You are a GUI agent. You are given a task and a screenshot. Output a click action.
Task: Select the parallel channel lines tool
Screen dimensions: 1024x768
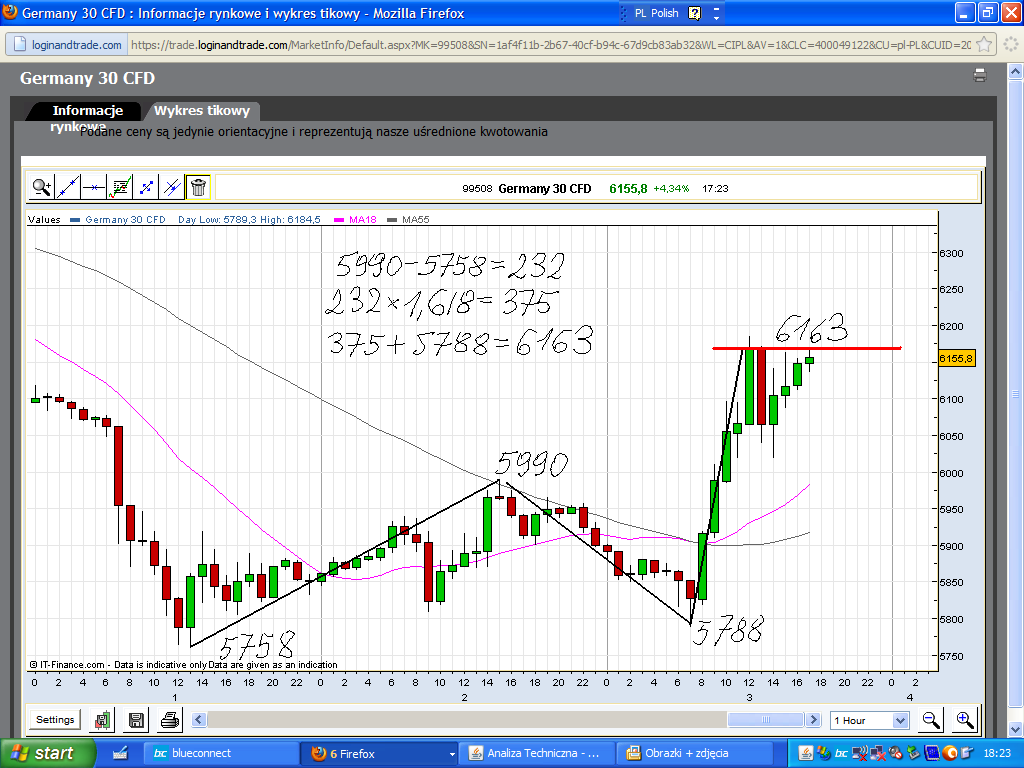(x=172, y=187)
